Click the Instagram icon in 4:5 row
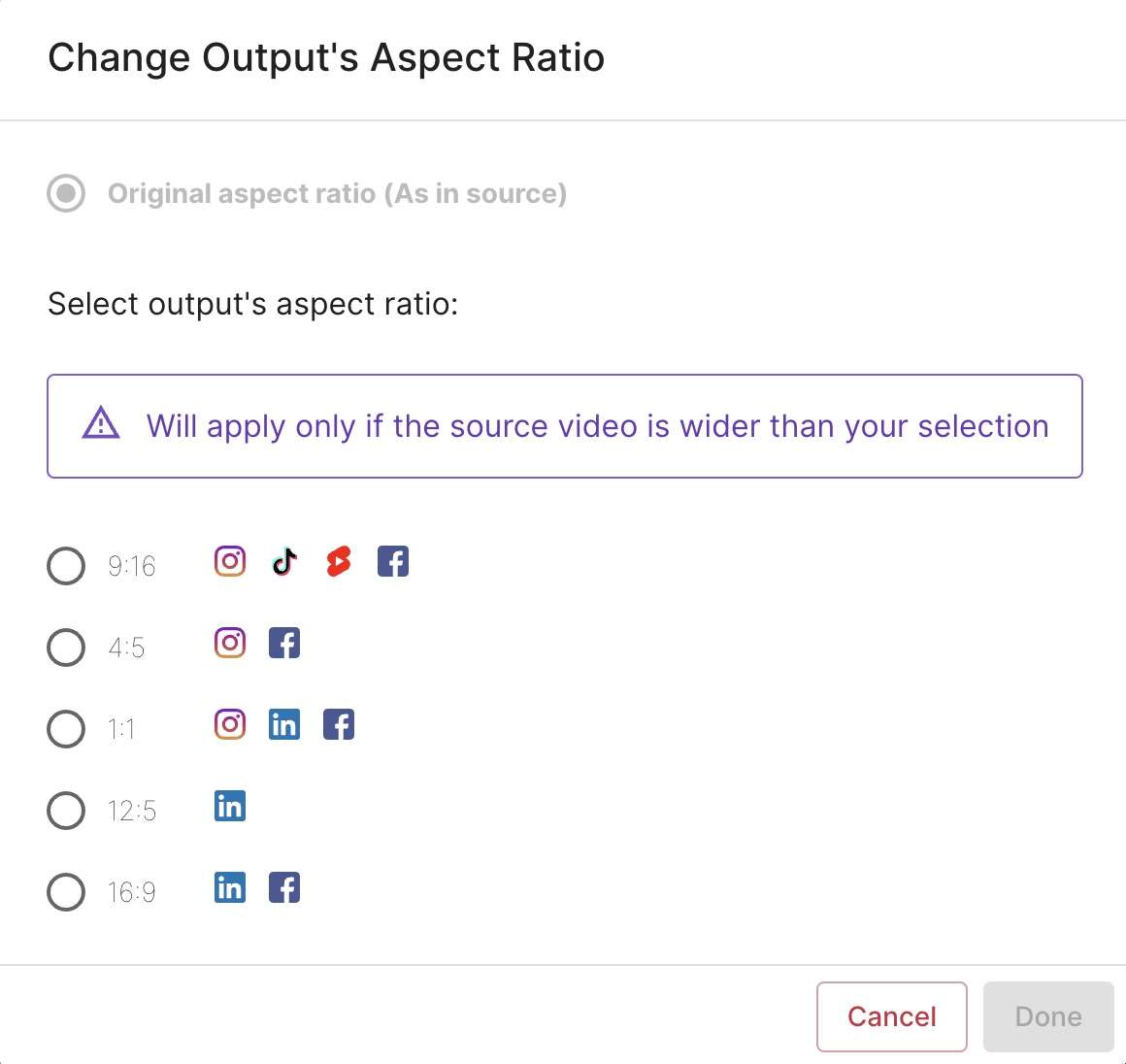1126x1064 pixels. tap(230, 643)
